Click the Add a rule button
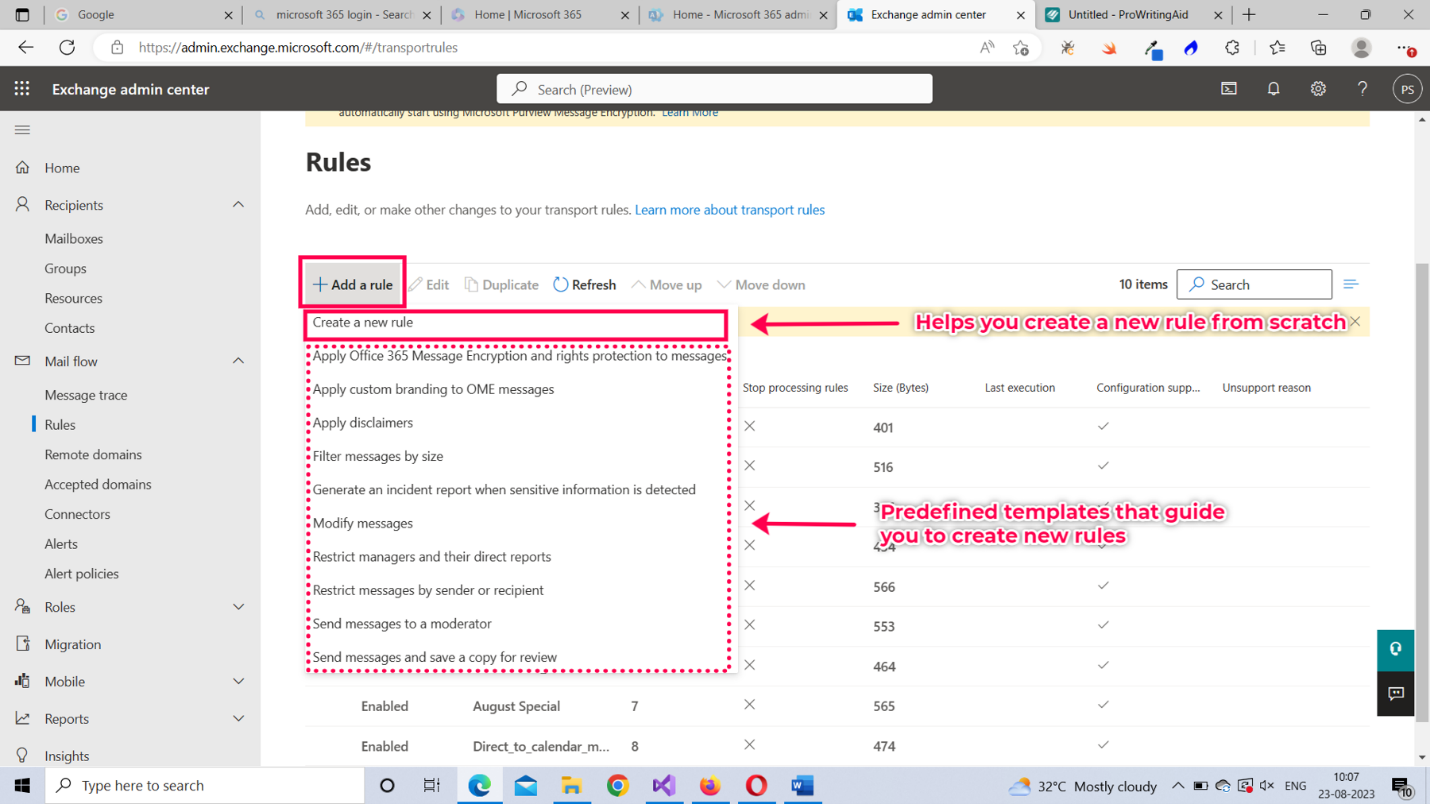 click(353, 285)
